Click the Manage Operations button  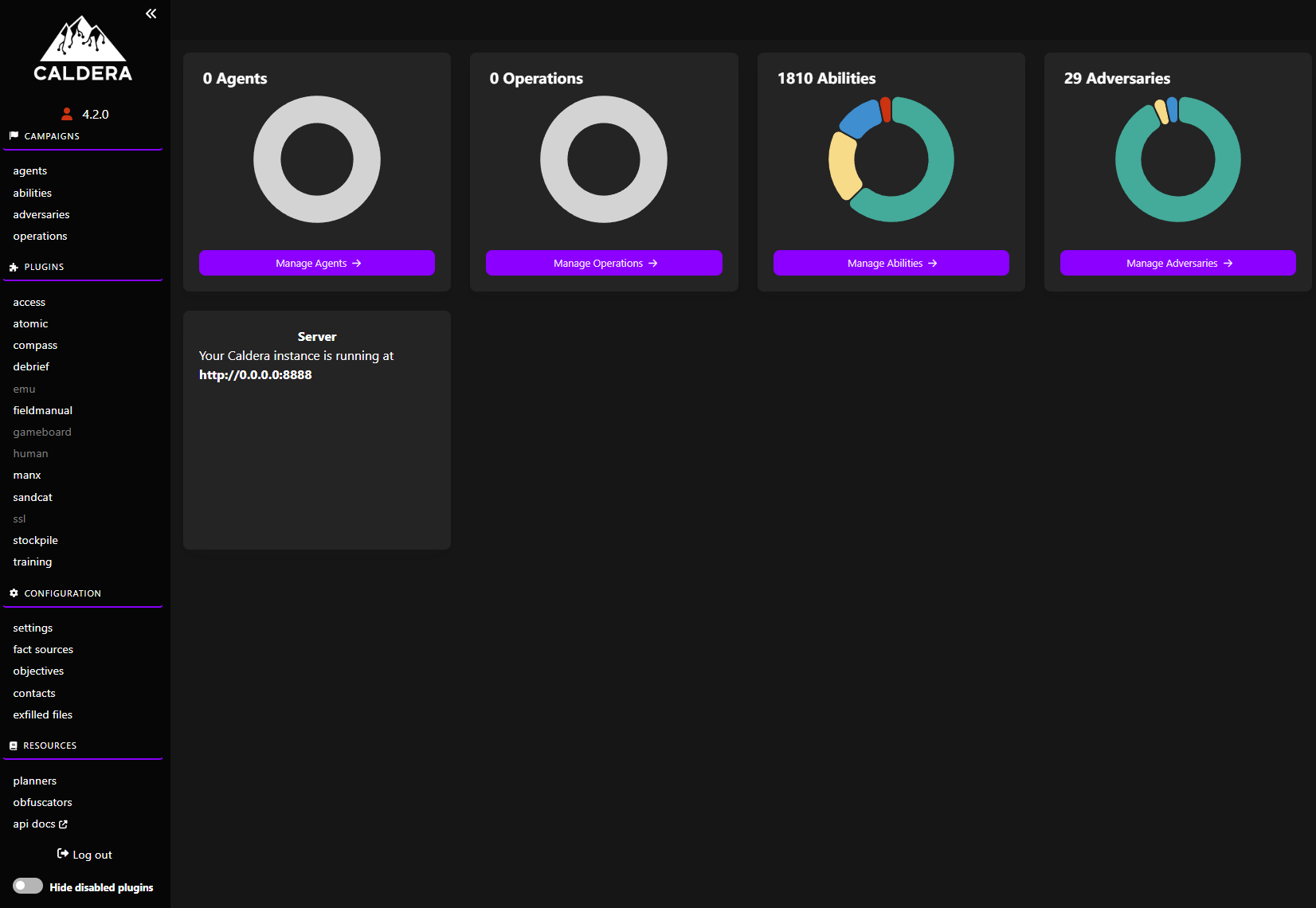(604, 263)
